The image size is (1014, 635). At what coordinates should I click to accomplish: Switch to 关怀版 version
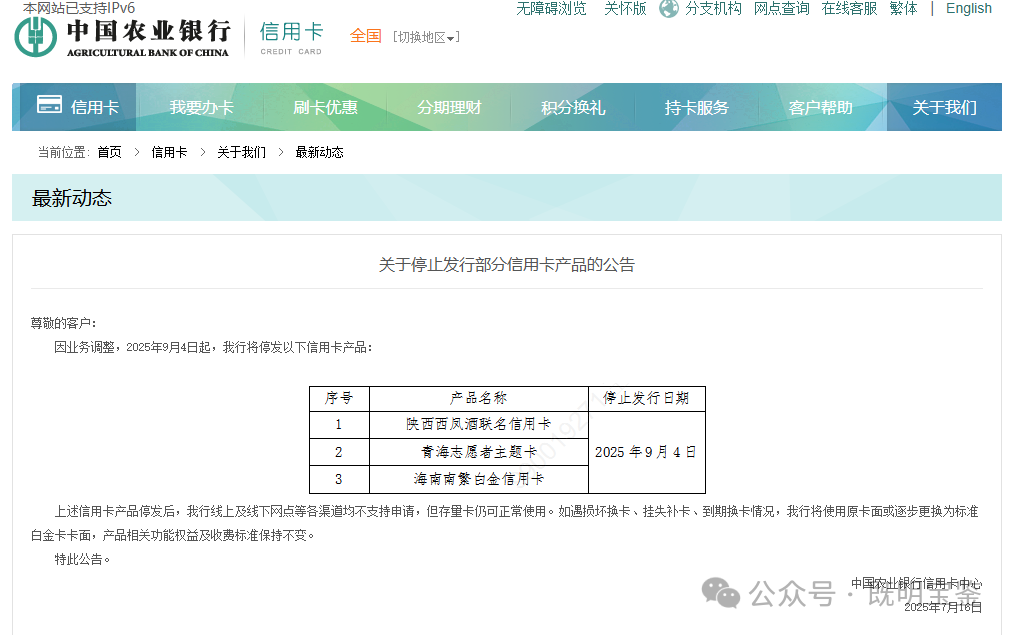click(x=624, y=9)
